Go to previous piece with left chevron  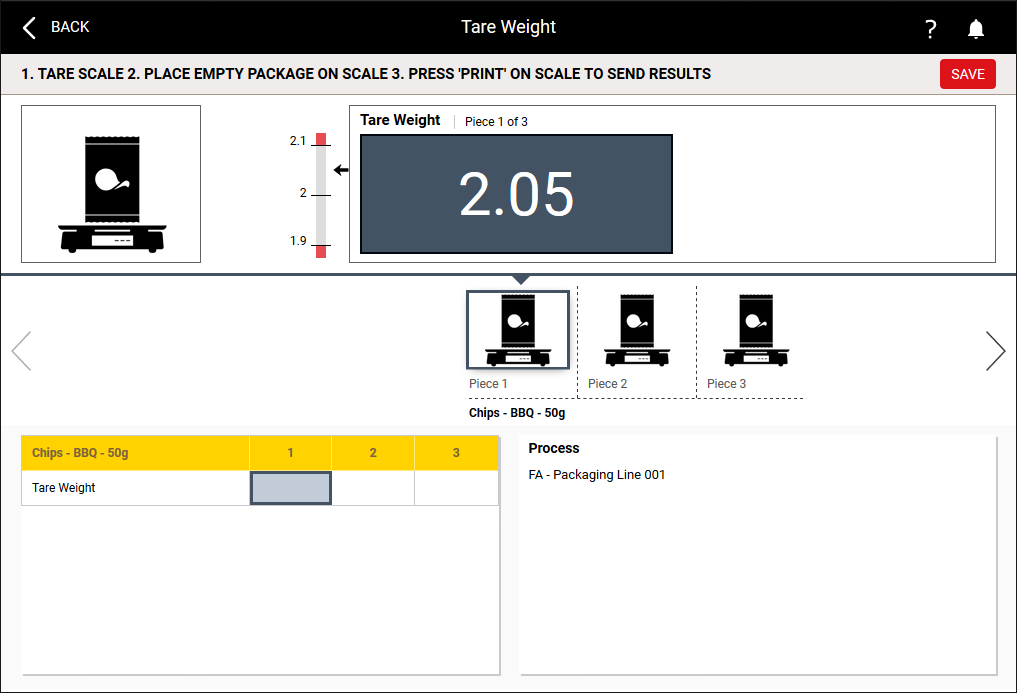[21, 351]
